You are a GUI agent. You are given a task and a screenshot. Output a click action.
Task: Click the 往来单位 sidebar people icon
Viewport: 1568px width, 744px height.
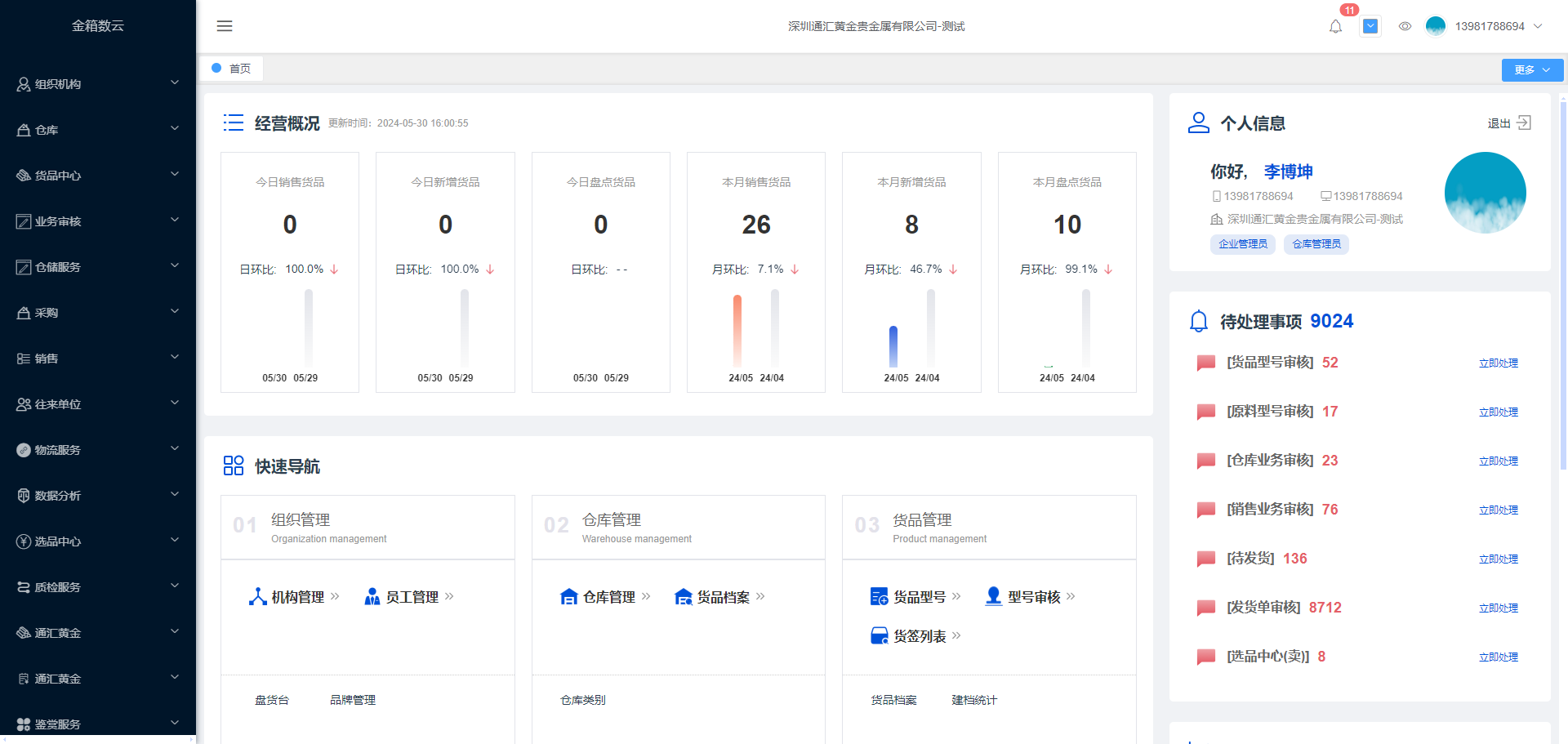pyautogui.click(x=24, y=404)
